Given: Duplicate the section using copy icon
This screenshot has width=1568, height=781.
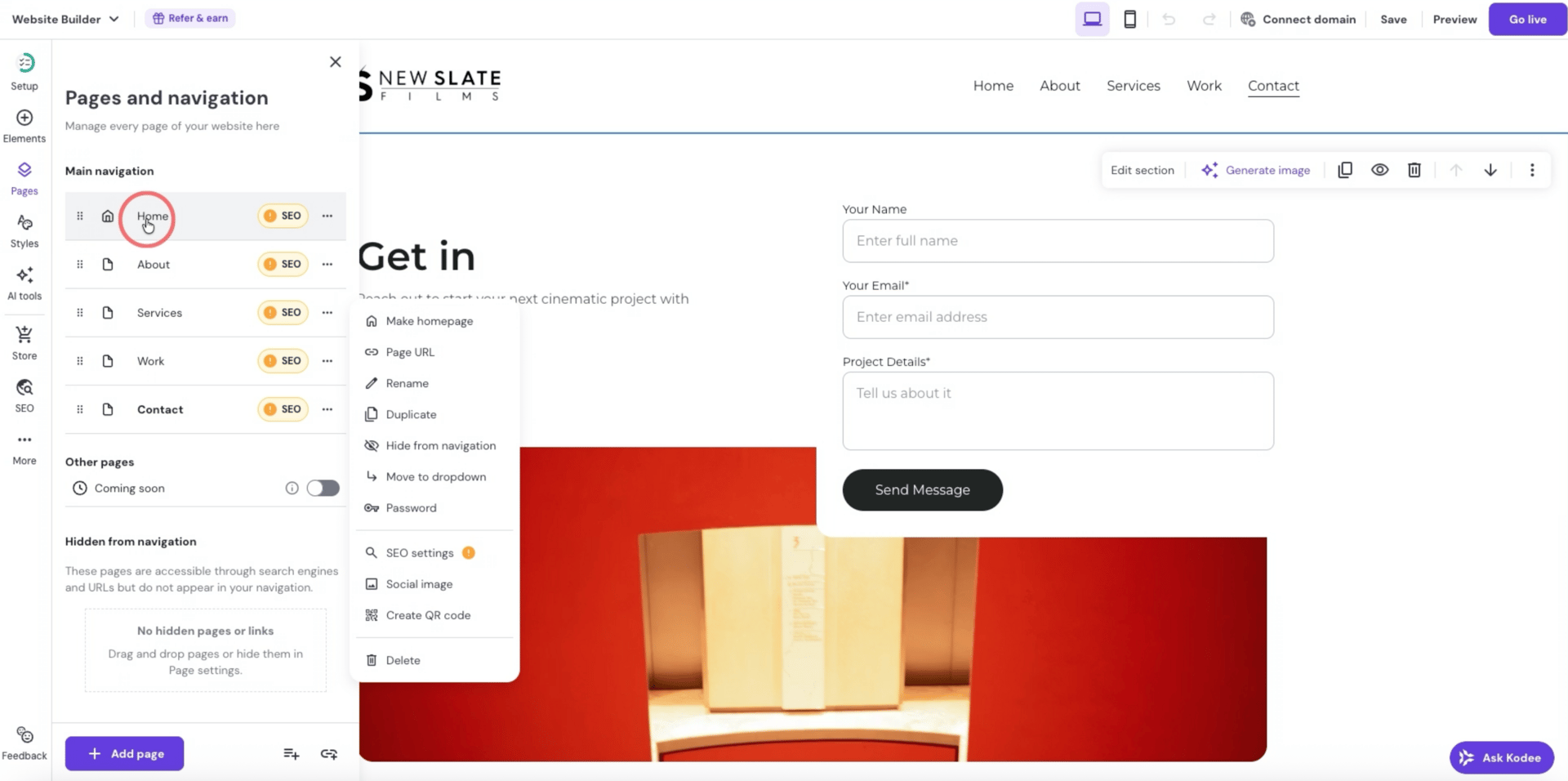Looking at the screenshot, I should pyautogui.click(x=1344, y=170).
